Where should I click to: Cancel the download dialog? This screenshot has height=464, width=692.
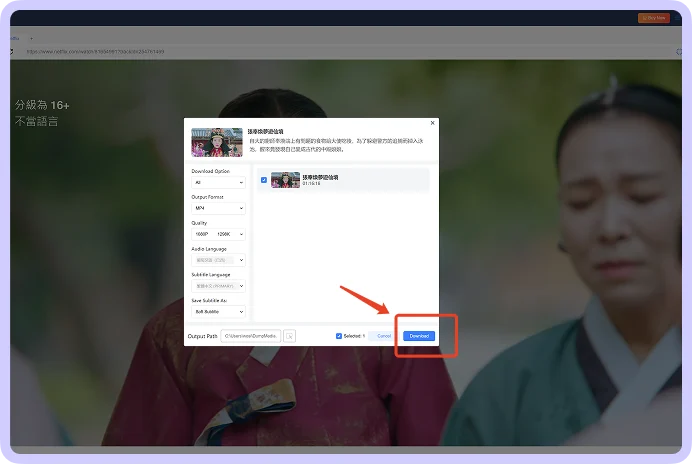(x=384, y=336)
